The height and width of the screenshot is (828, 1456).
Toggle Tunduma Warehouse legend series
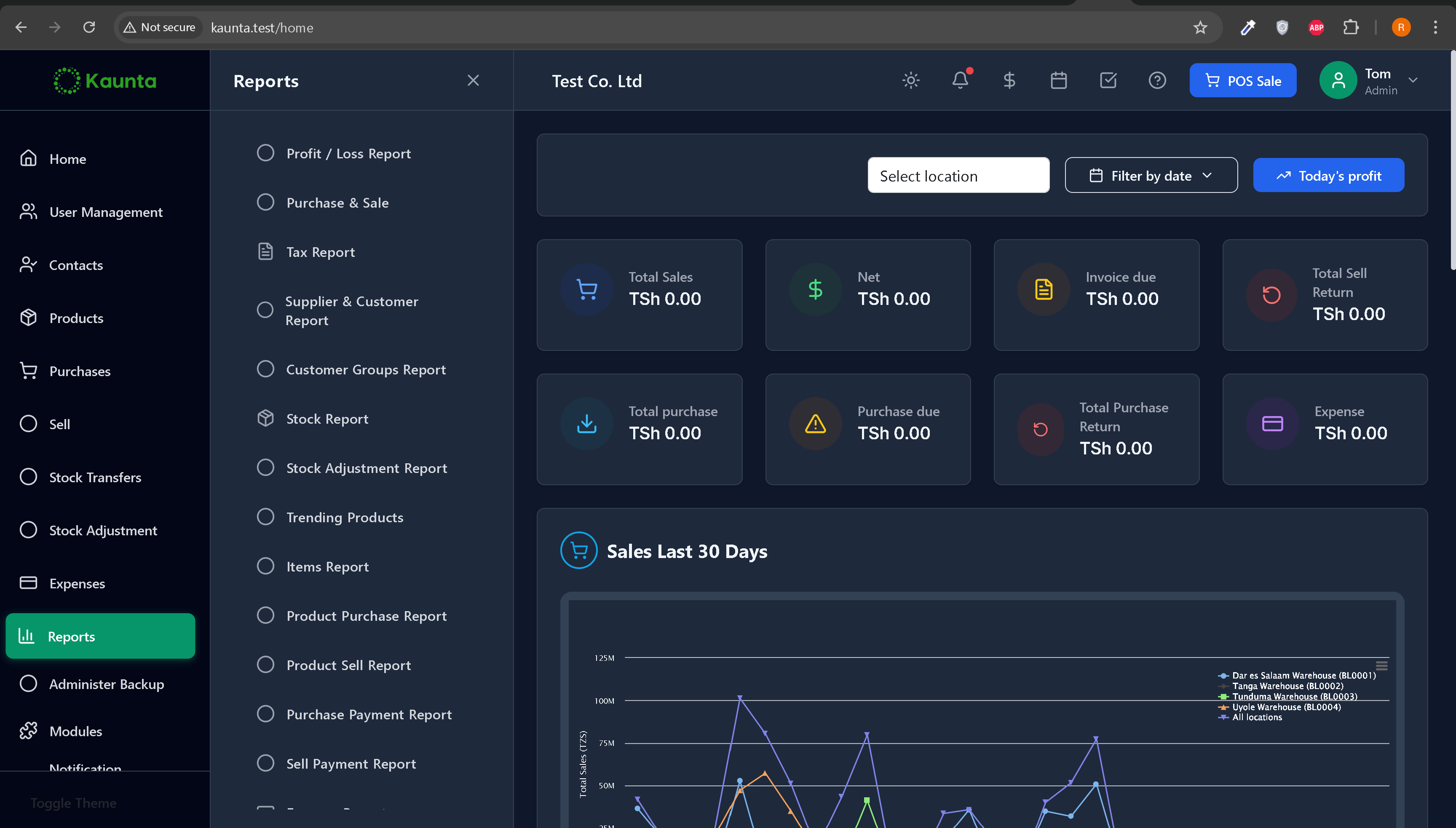pos(1287,697)
